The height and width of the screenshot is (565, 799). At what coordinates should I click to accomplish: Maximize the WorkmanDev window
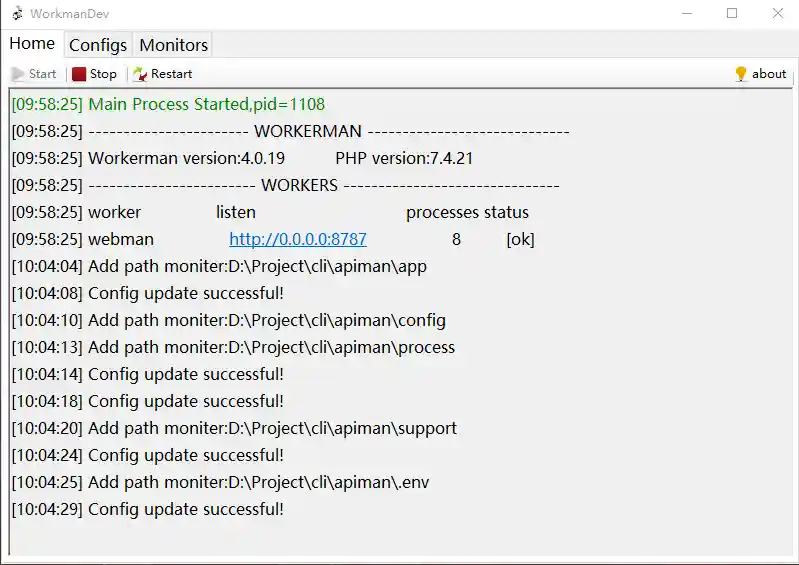732,14
